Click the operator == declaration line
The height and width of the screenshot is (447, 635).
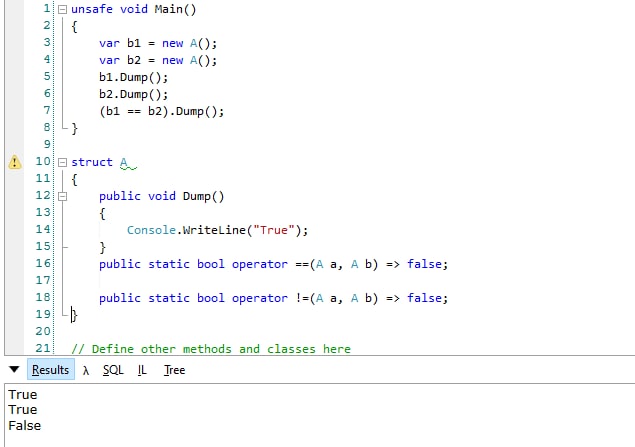click(x=274, y=264)
